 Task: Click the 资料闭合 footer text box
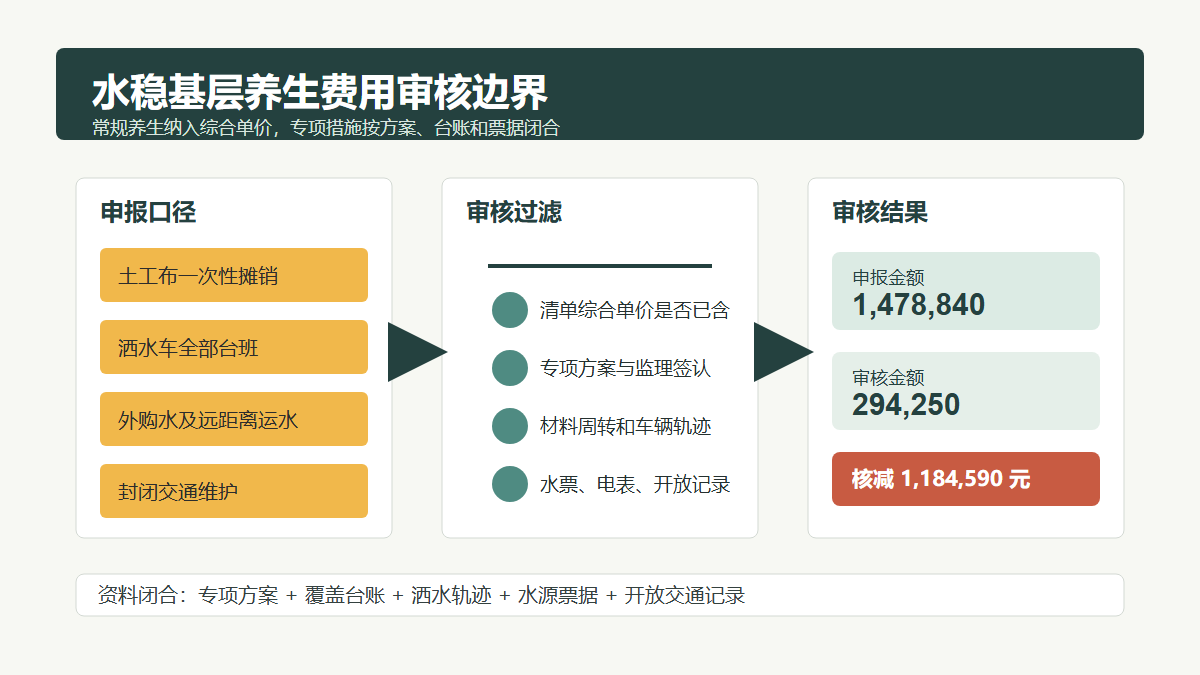tap(600, 595)
